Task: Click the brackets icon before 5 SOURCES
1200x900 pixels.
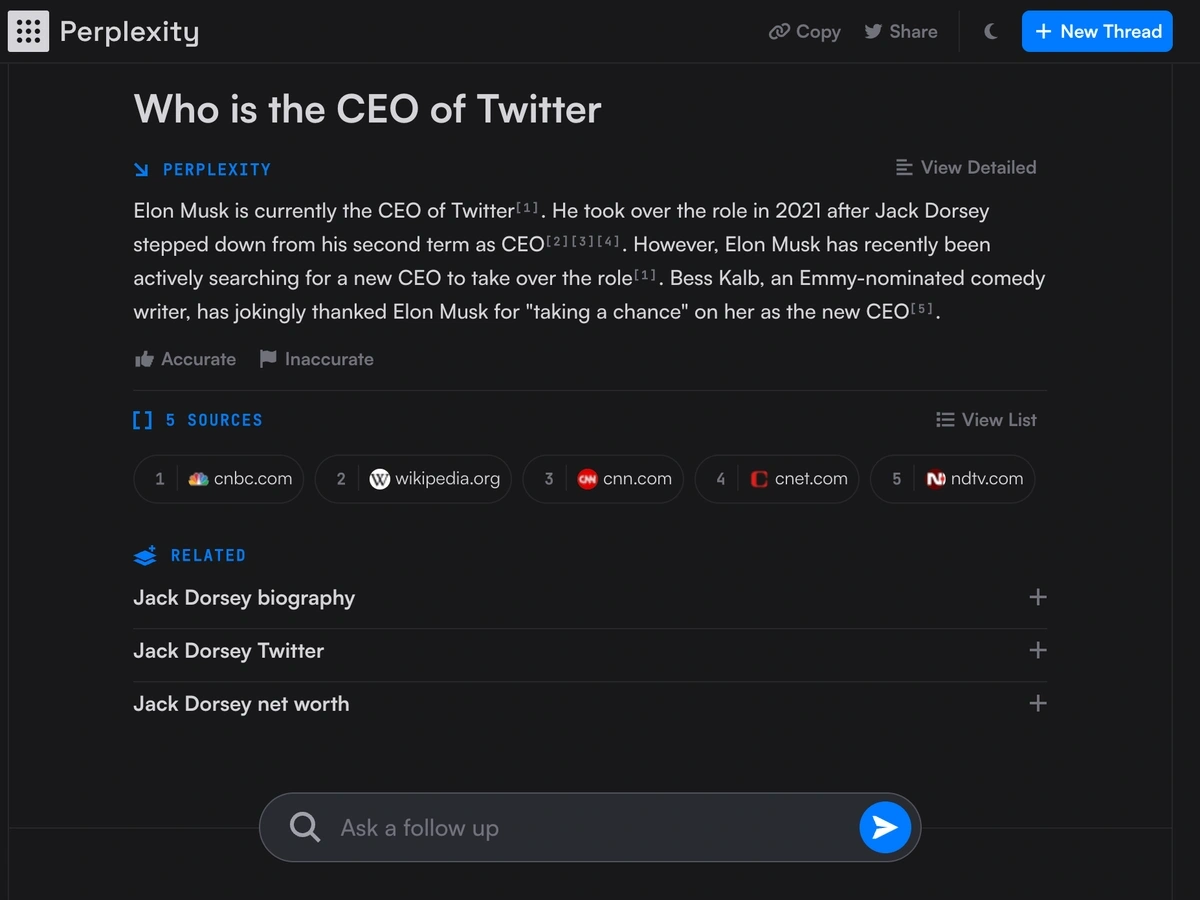Action: click(142, 420)
